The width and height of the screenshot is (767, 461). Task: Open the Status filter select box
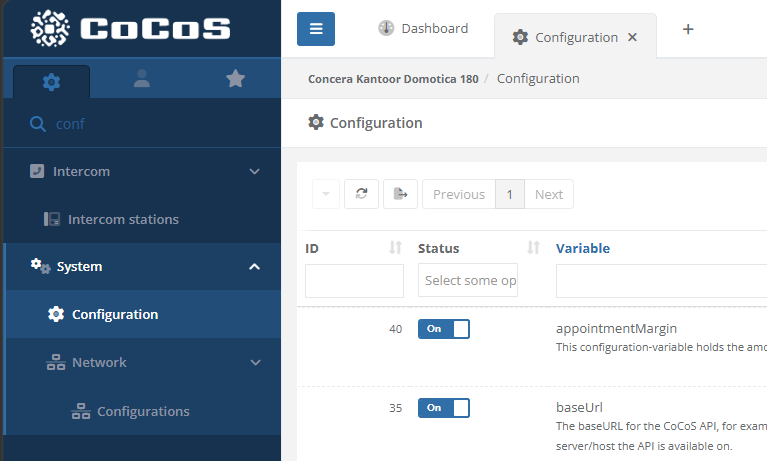tap(468, 280)
